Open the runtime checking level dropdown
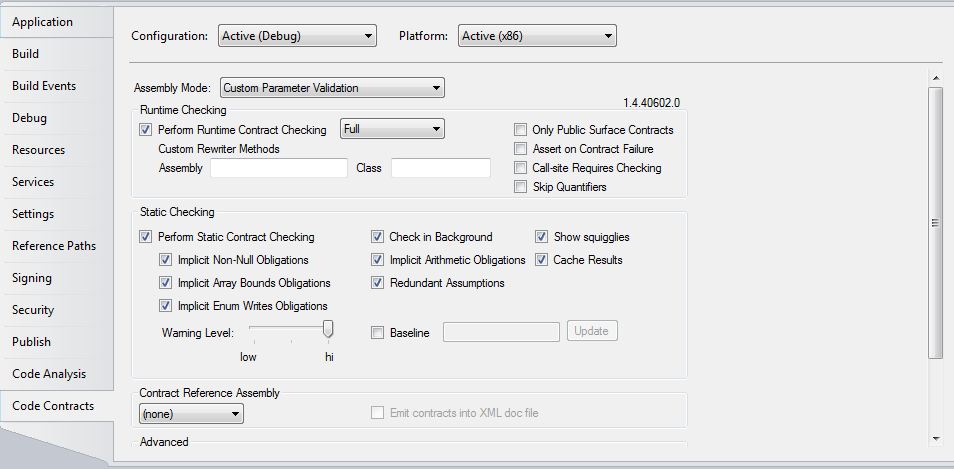 (x=392, y=129)
